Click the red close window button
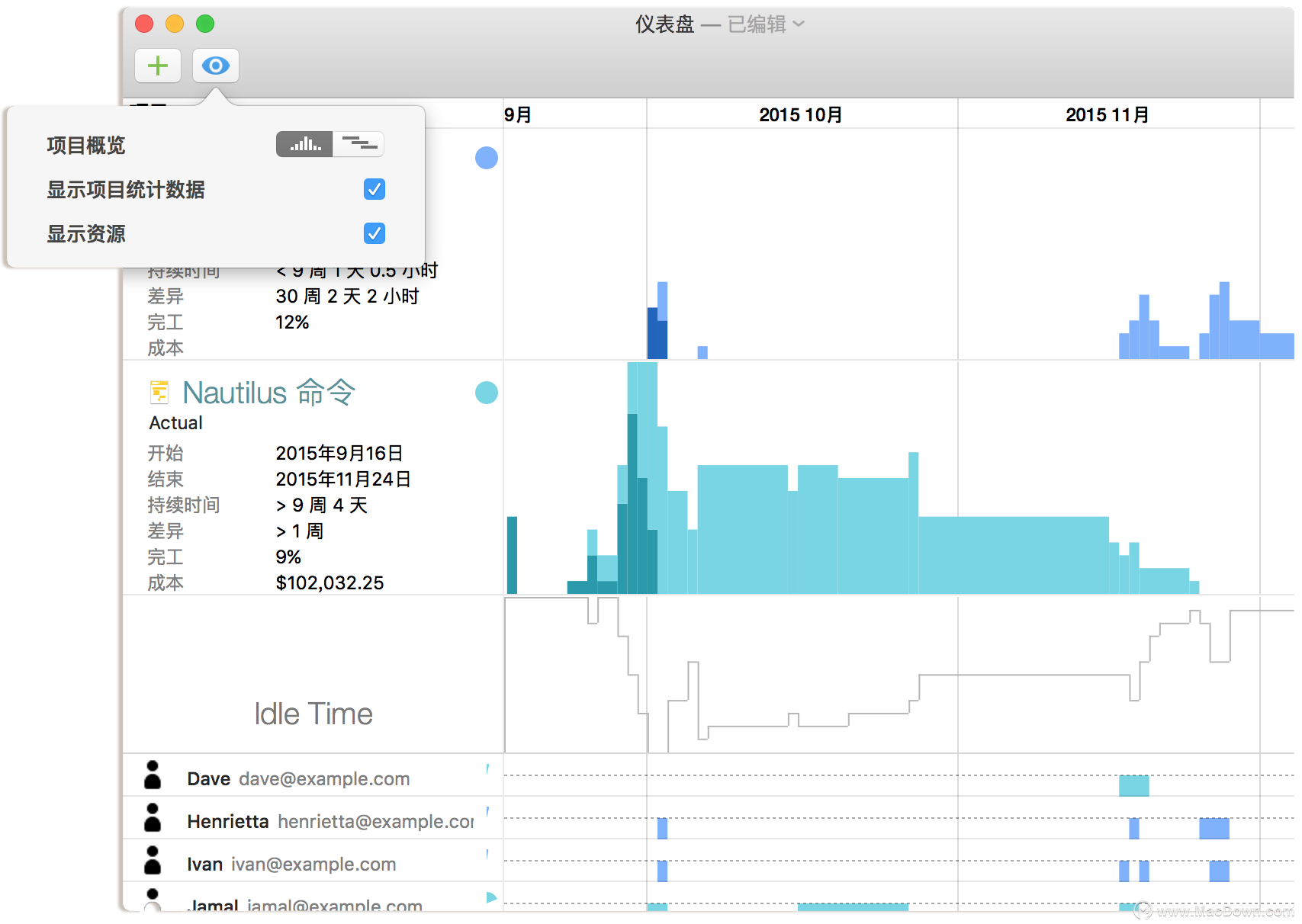Viewport: 1302px width, 924px height. tap(144, 24)
